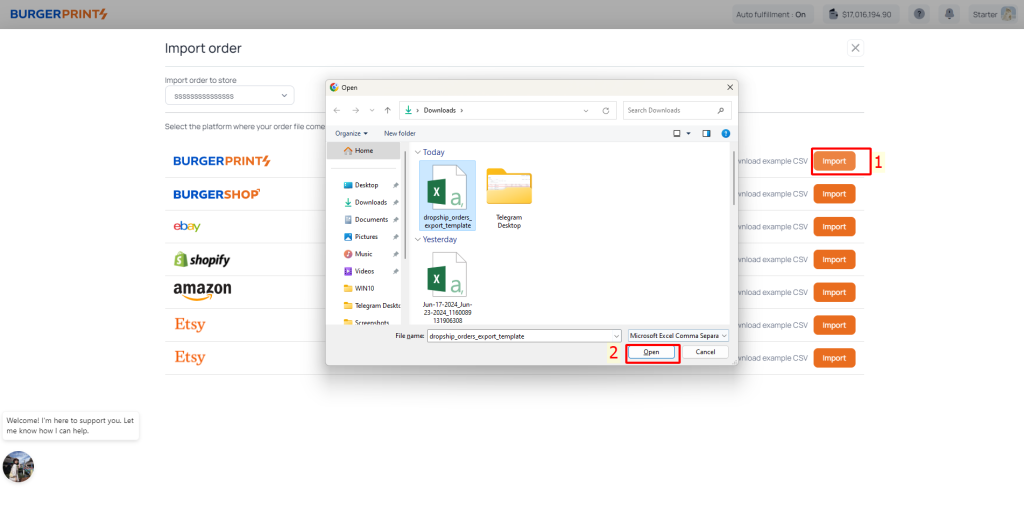
Task: Download example CSV for Amazon row
Action: point(773,292)
